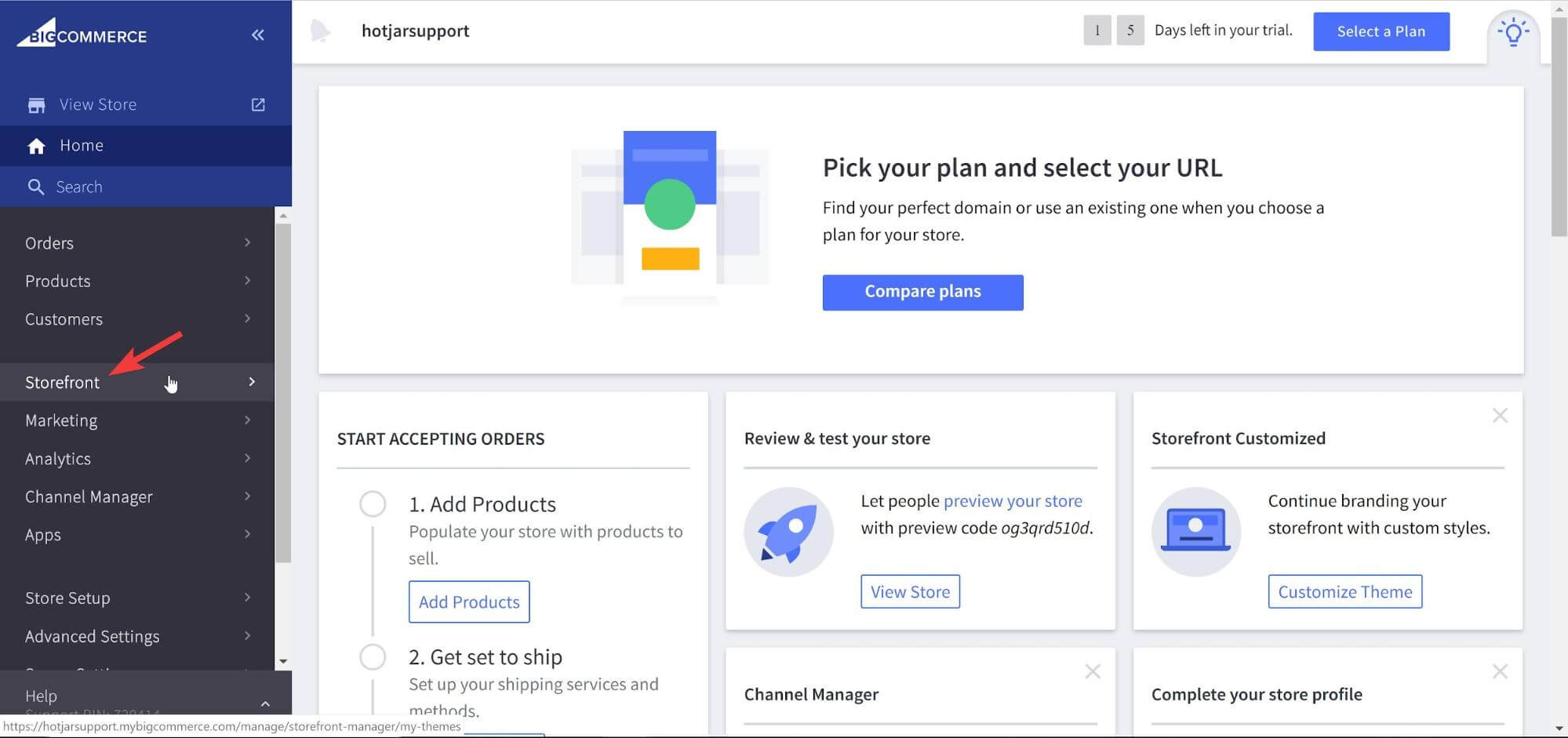This screenshot has width=1568, height=738.
Task: Expand Analytics menu chevron
Action: pos(247,457)
